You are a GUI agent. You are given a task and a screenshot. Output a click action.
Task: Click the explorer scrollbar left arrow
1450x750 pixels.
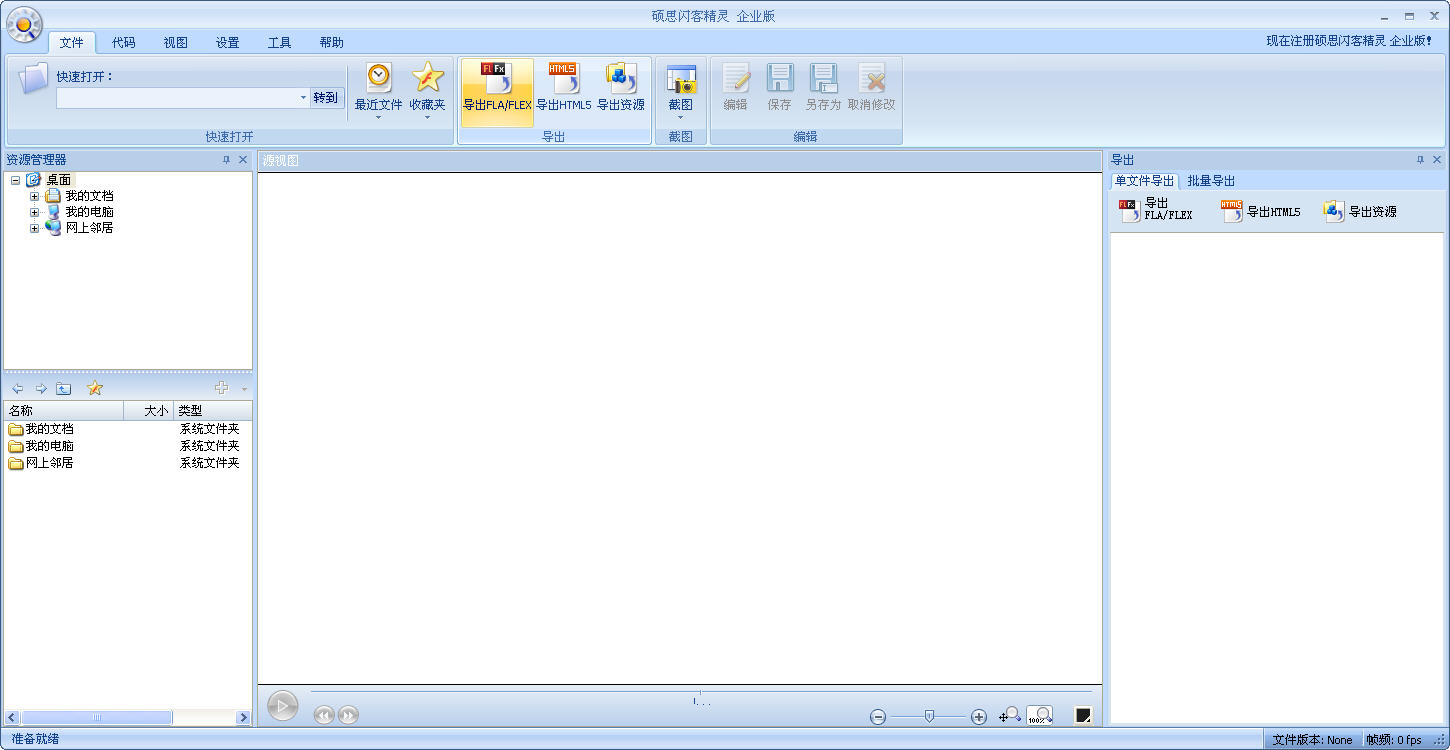coord(12,717)
